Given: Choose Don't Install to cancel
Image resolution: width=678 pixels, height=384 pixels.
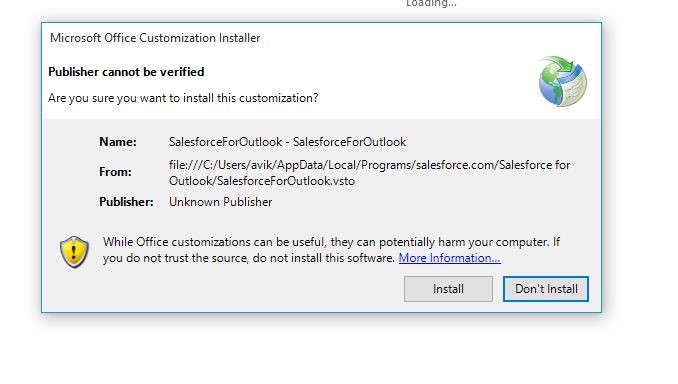Looking at the screenshot, I should pyautogui.click(x=546, y=289).
